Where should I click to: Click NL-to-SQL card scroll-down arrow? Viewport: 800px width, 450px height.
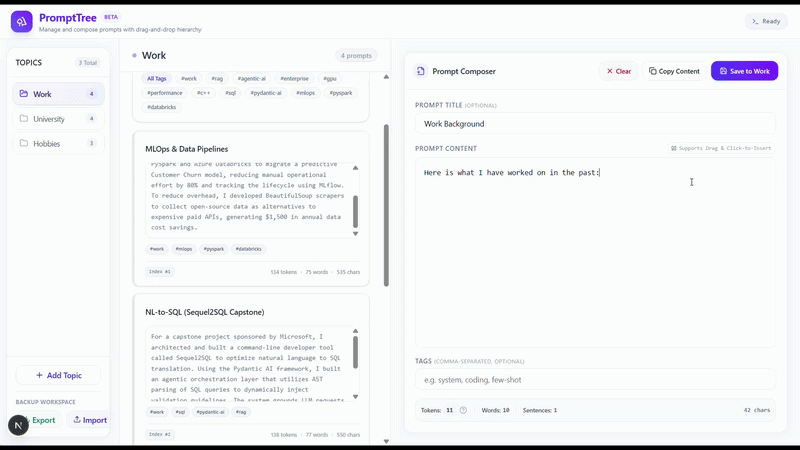coord(356,396)
